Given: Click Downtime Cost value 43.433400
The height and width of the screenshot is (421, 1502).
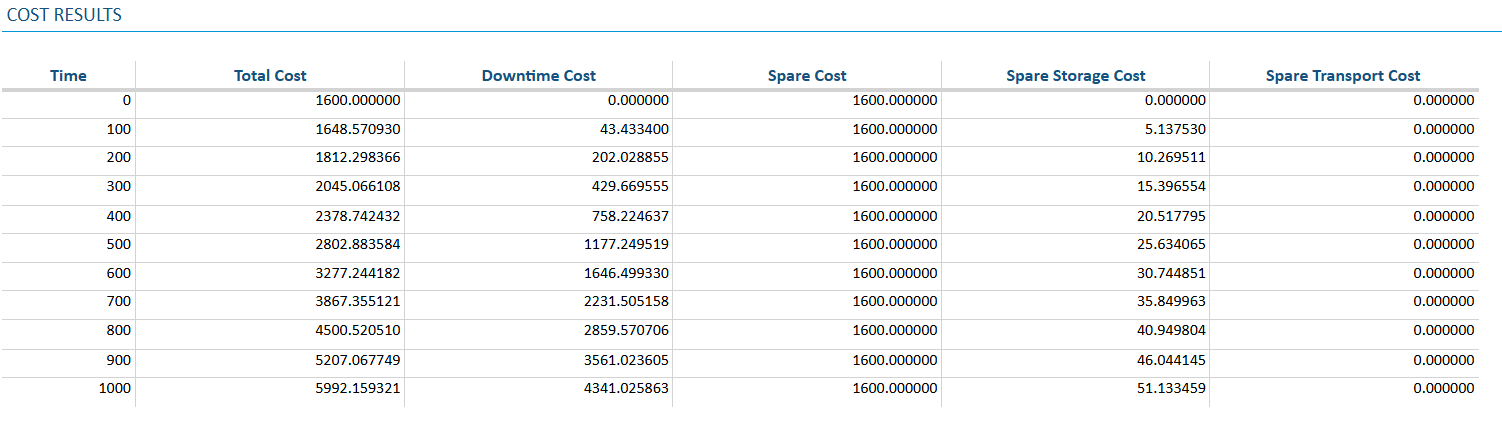Looking at the screenshot, I should 634,129.
